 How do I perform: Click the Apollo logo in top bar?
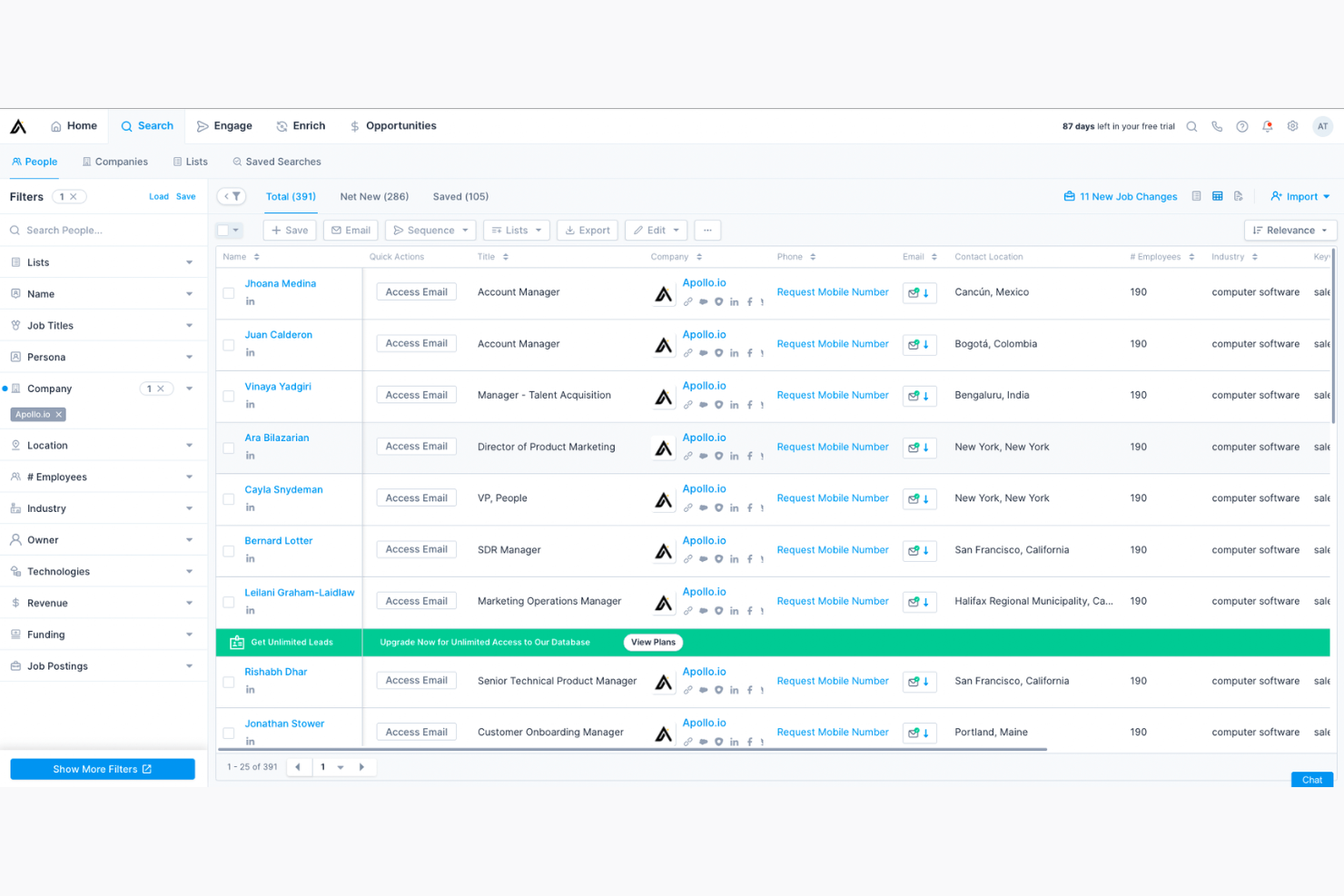tap(18, 126)
